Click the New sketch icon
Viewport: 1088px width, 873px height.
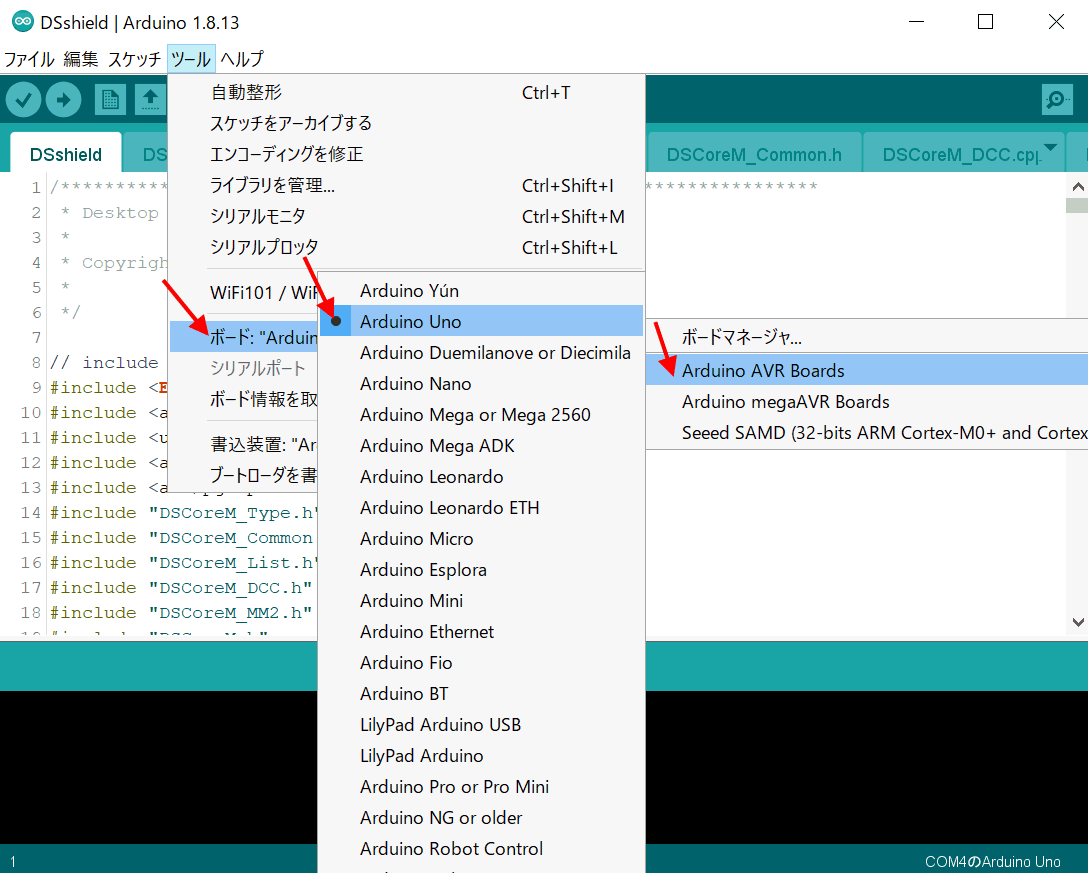point(110,100)
